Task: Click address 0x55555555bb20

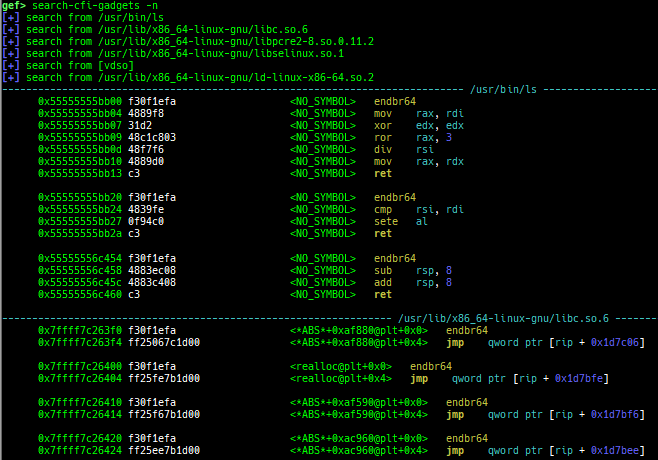Action: pos(80,197)
